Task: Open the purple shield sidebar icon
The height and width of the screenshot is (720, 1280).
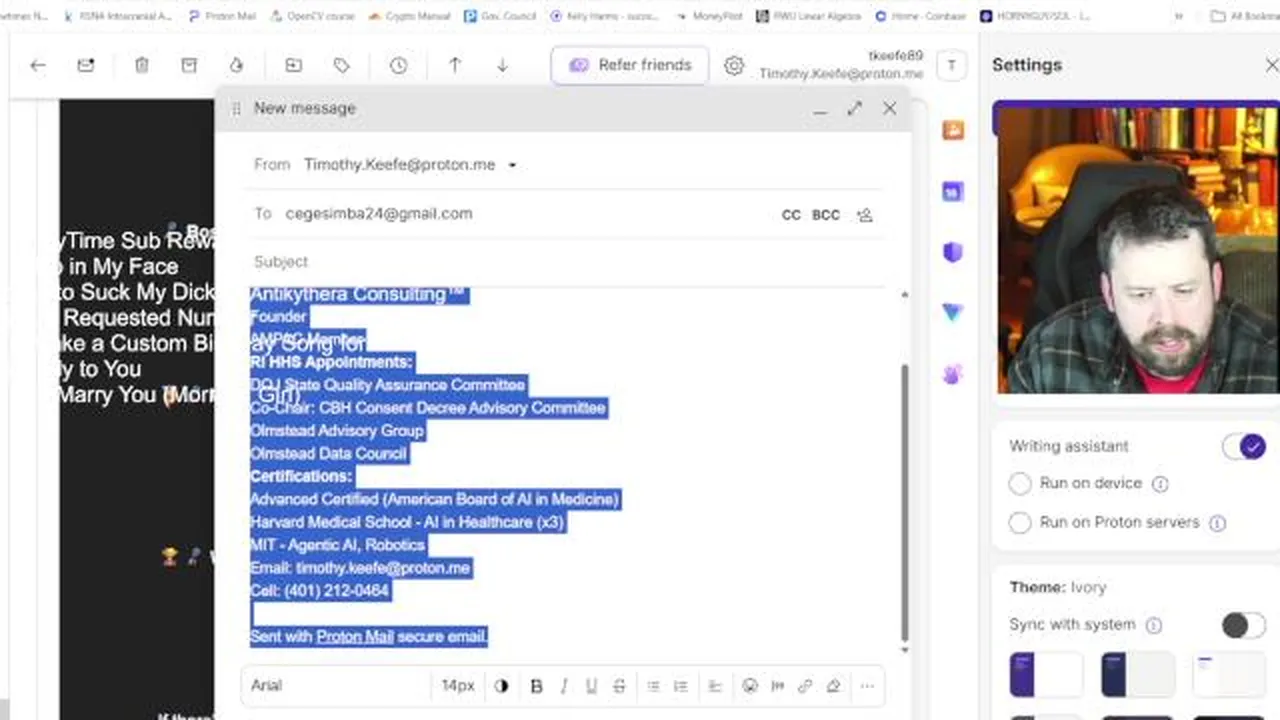Action: click(953, 253)
